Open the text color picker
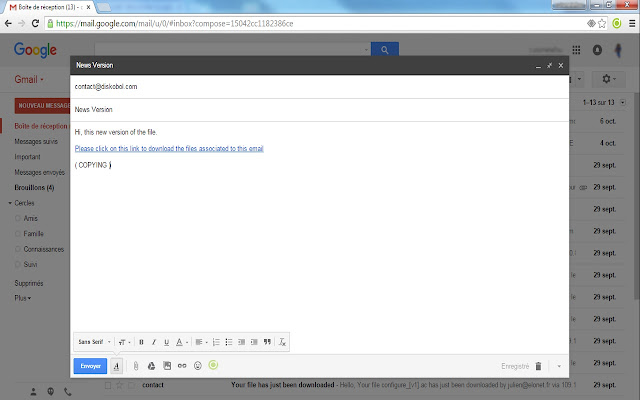640x400 pixels. (x=182, y=342)
